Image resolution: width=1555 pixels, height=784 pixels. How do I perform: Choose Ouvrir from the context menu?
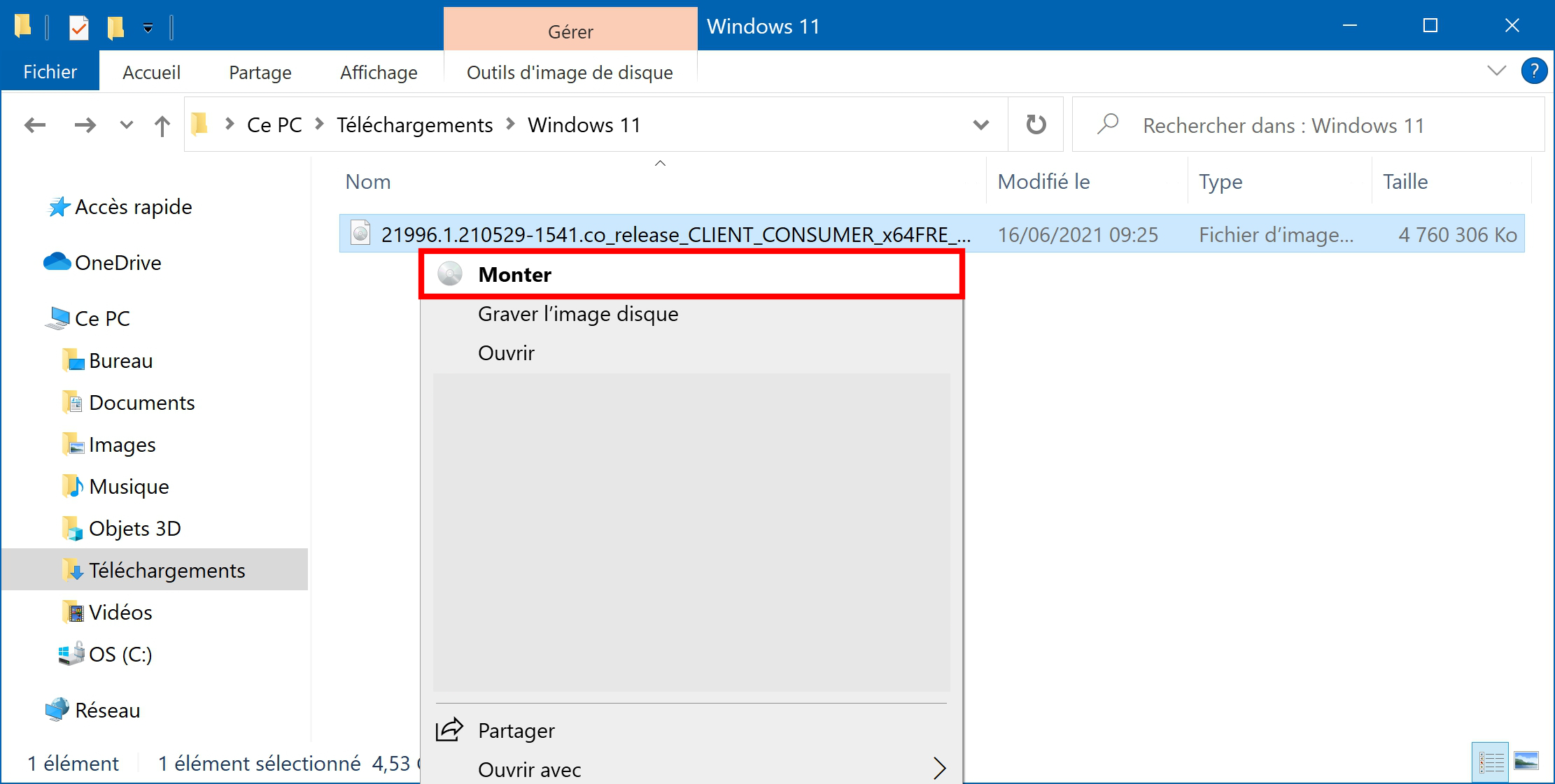pyautogui.click(x=691, y=353)
